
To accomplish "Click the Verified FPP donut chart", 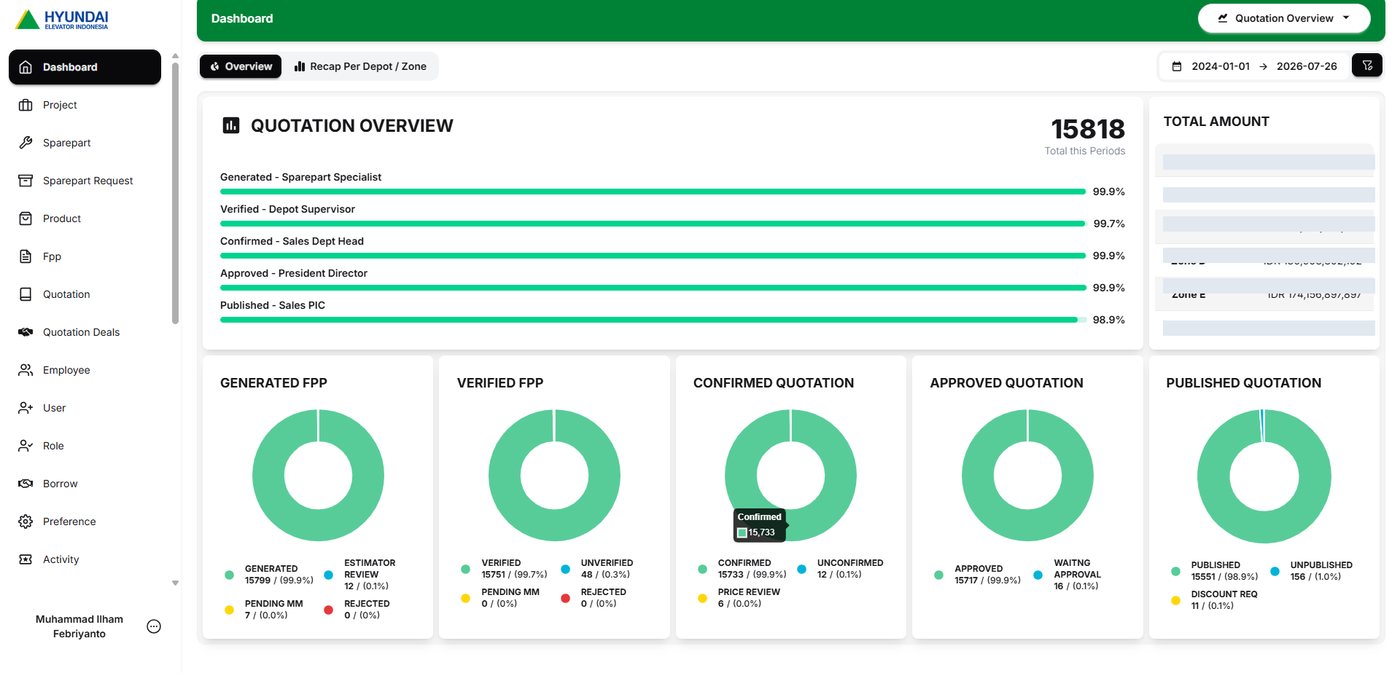I will [554, 476].
